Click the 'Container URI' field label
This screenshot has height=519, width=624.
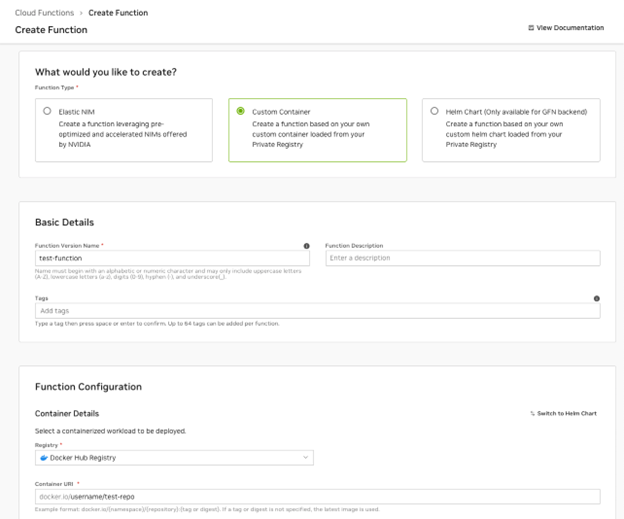click(x=54, y=484)
